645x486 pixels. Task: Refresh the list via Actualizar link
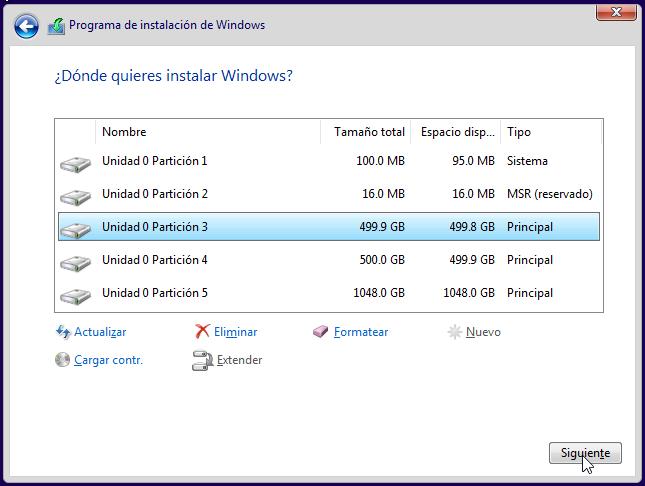click(100, 332)
